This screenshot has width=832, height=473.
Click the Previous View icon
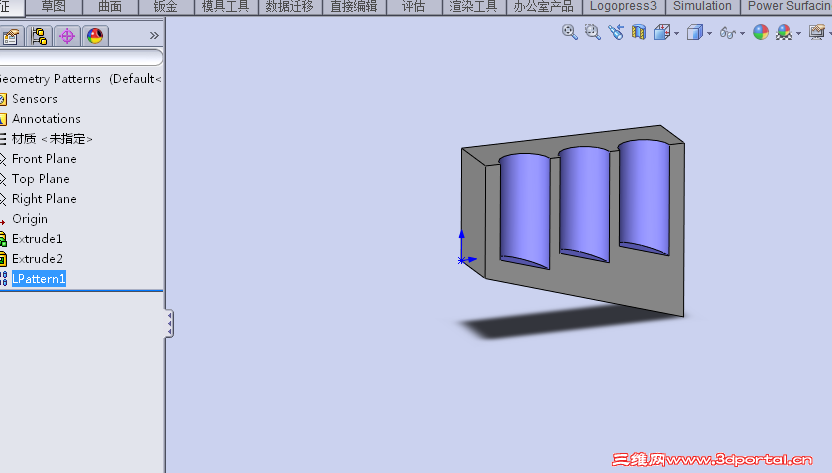click(x=616, y=32)
